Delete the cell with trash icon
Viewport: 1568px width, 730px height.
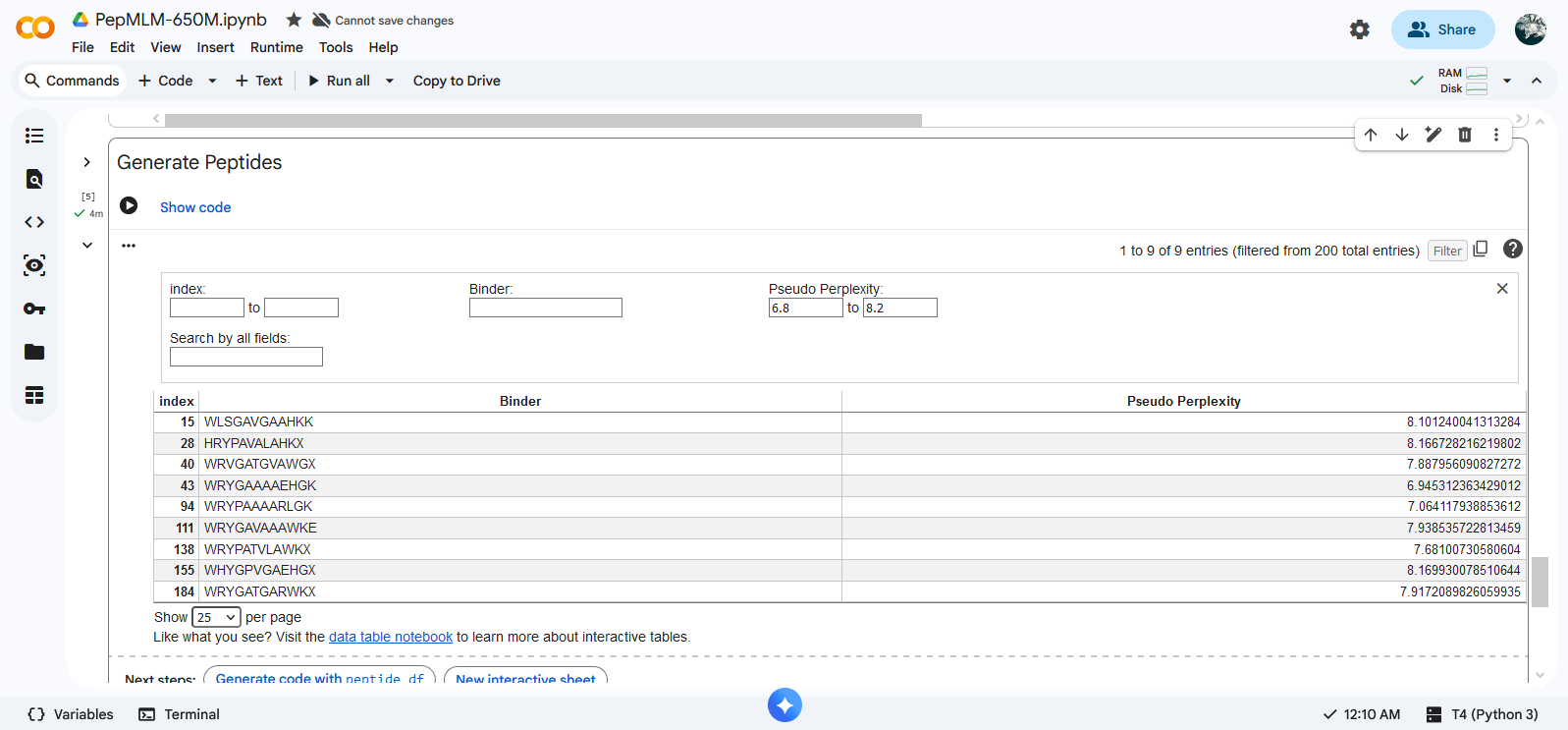1464,135
